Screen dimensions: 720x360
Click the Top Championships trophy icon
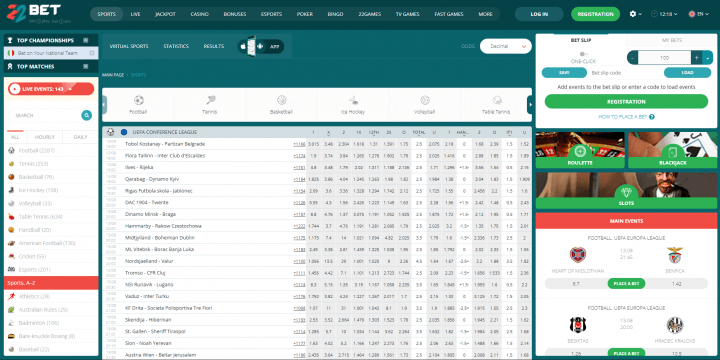click(10, 40)
